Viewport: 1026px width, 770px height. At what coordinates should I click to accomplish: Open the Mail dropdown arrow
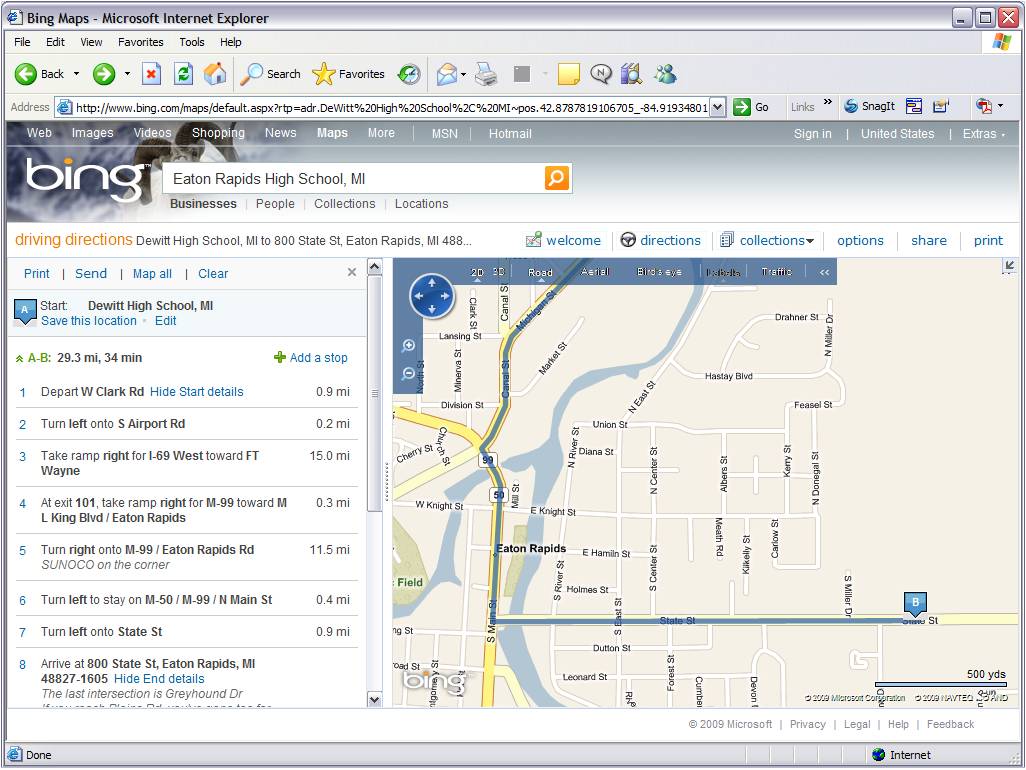[x=463, y=74]
